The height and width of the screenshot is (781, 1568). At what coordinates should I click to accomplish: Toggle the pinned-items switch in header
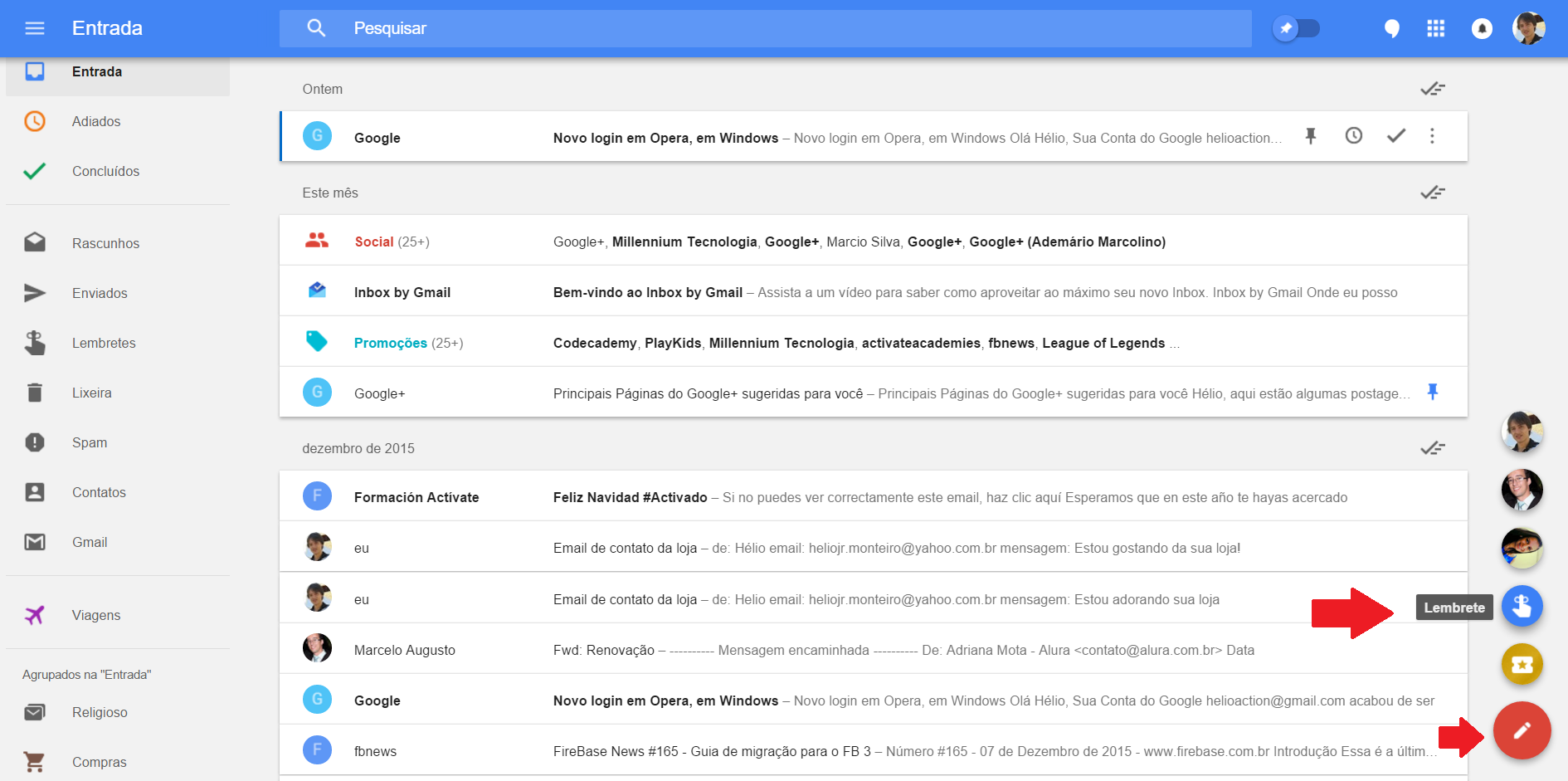pos(1296,28)
